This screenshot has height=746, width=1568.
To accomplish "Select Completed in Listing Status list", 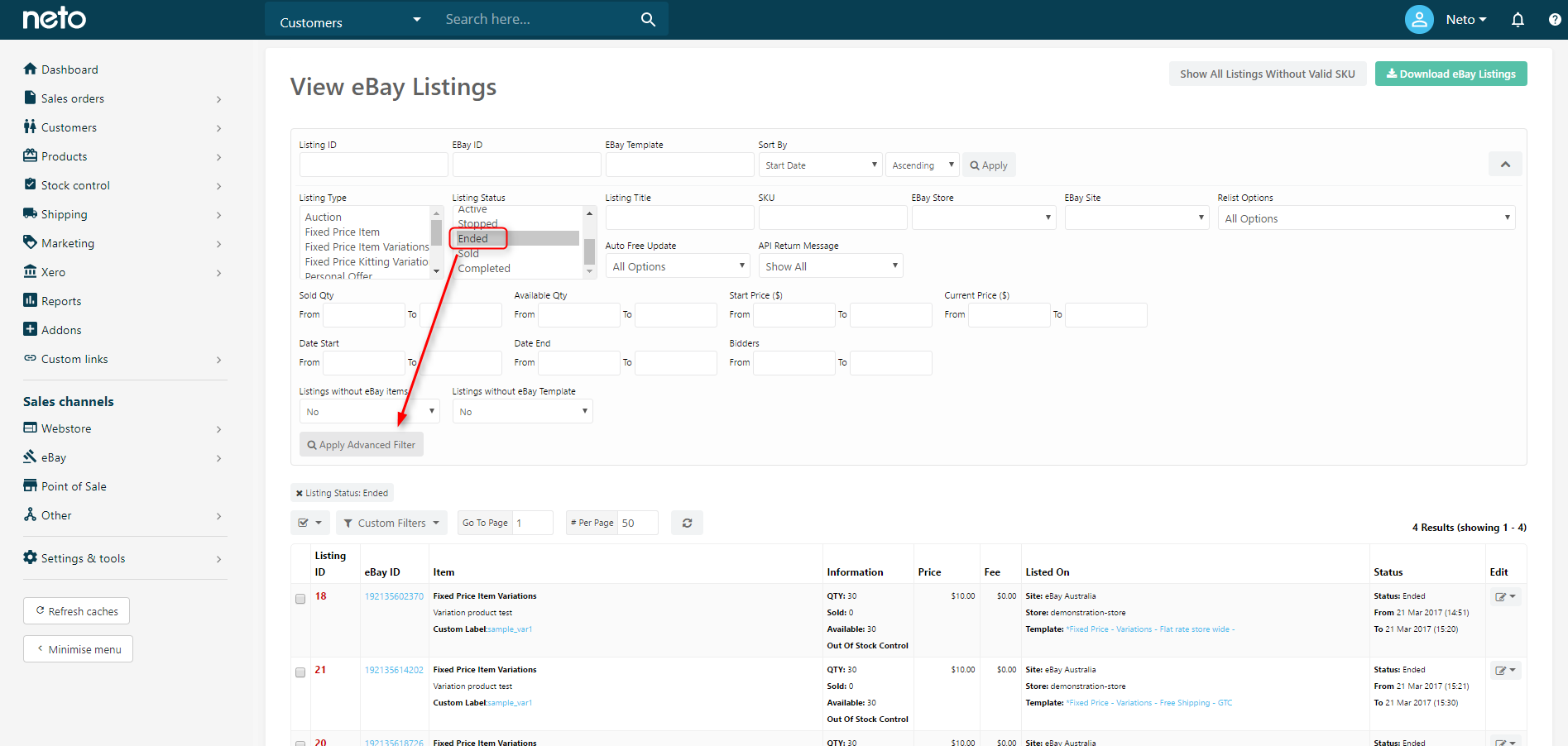I will click(484, 269).
